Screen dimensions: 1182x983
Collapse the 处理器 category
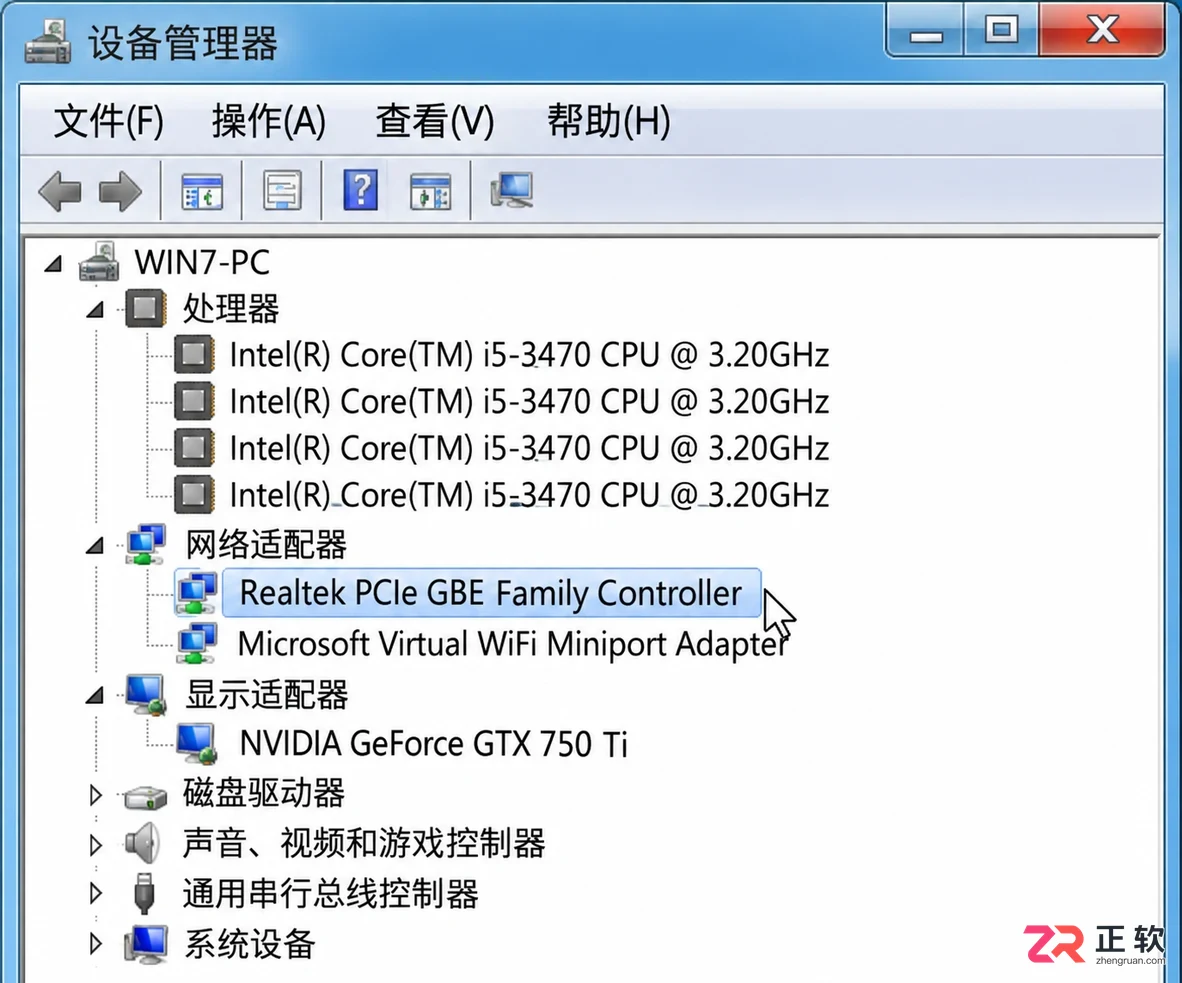[x=95, y=309]
